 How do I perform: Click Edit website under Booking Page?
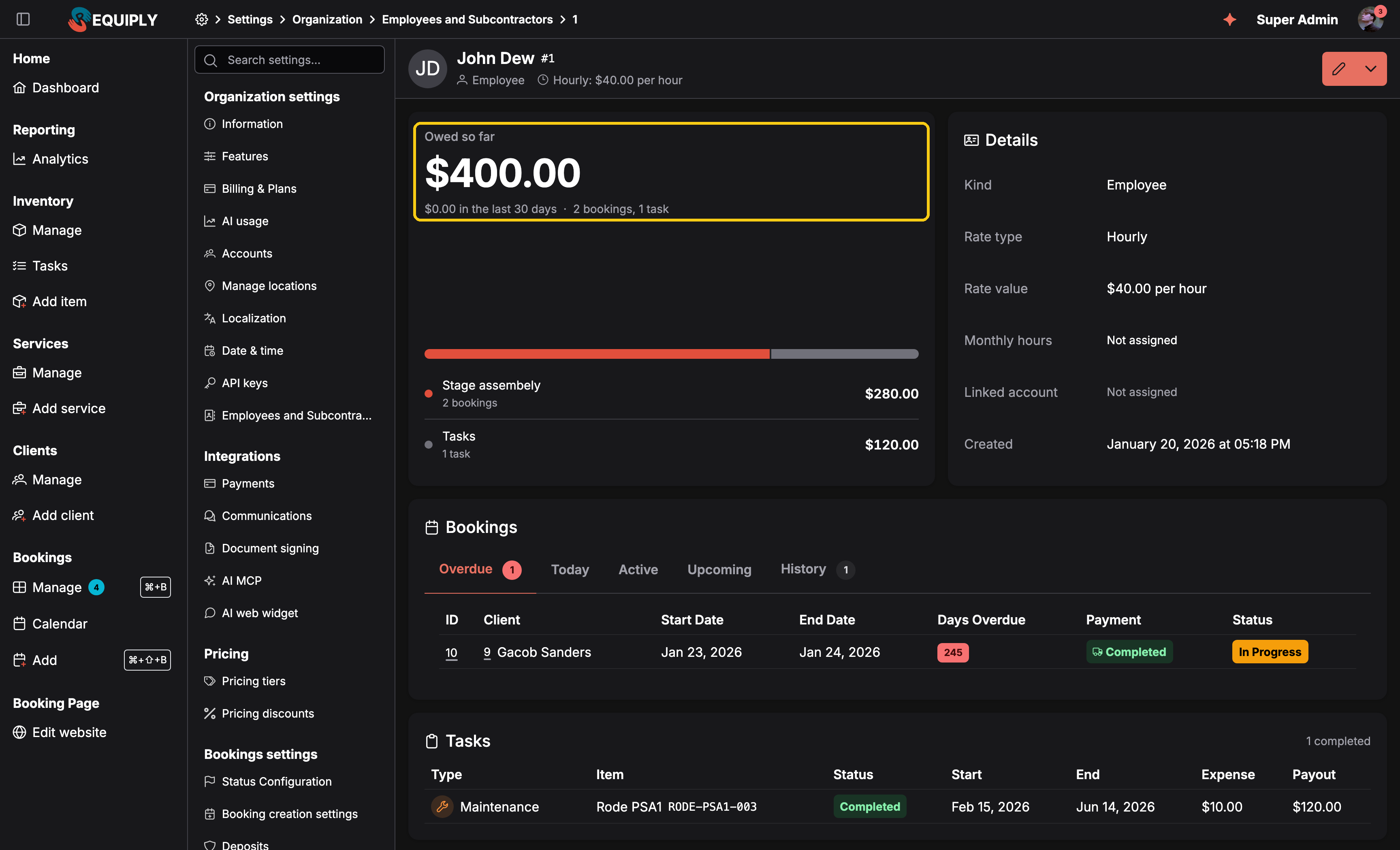pyautogui.click(x=60, y=733)
